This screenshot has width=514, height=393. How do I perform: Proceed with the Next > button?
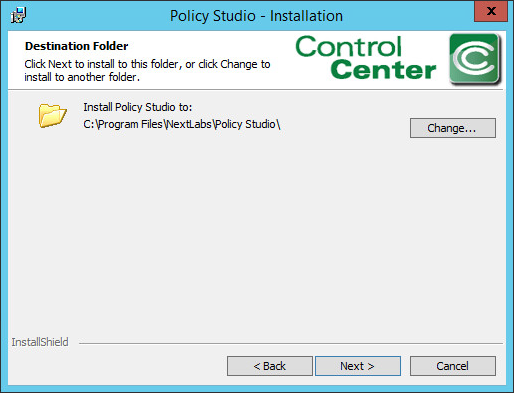point(358,366)
